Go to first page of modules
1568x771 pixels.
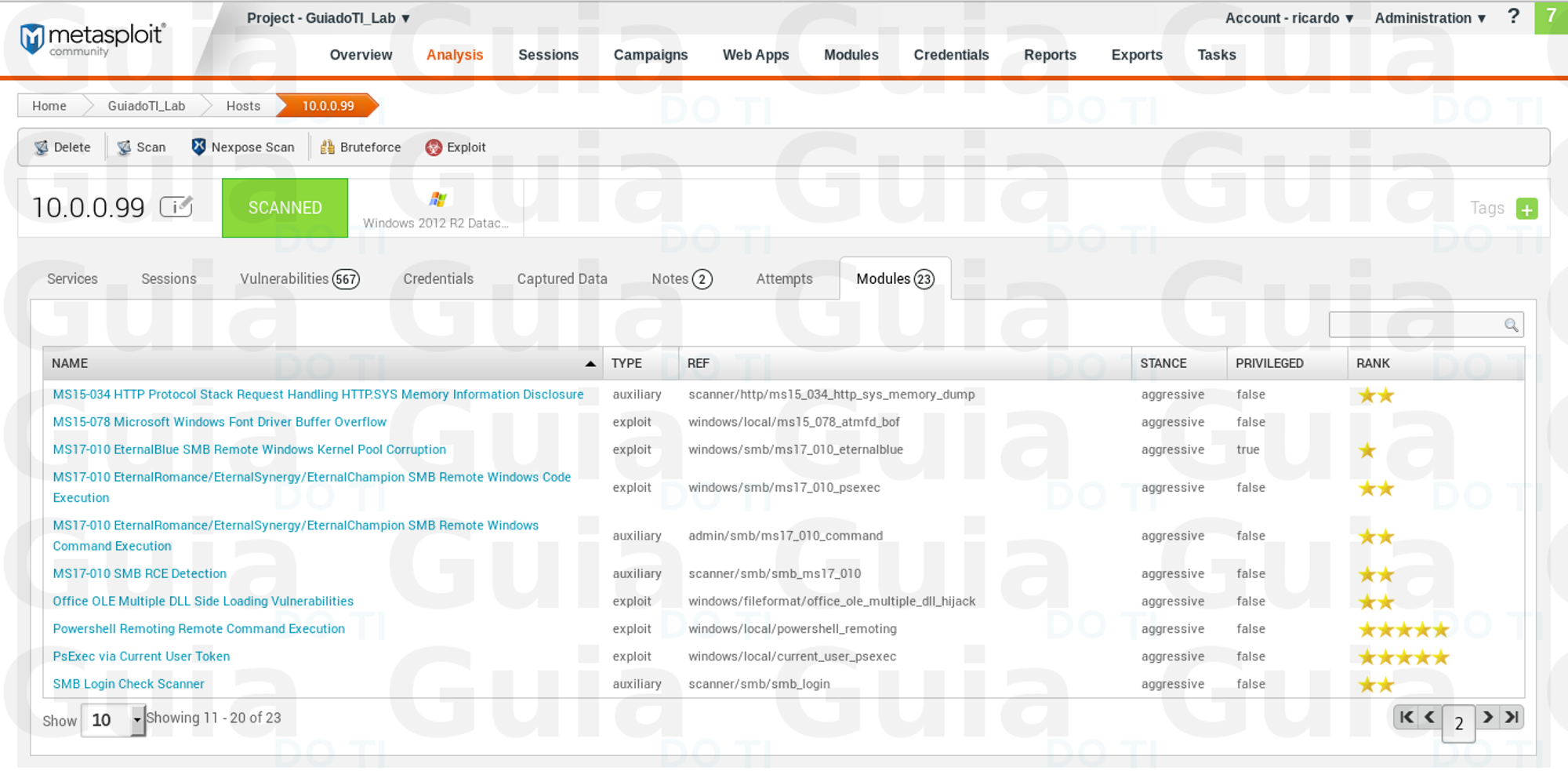click(1406, 717)
